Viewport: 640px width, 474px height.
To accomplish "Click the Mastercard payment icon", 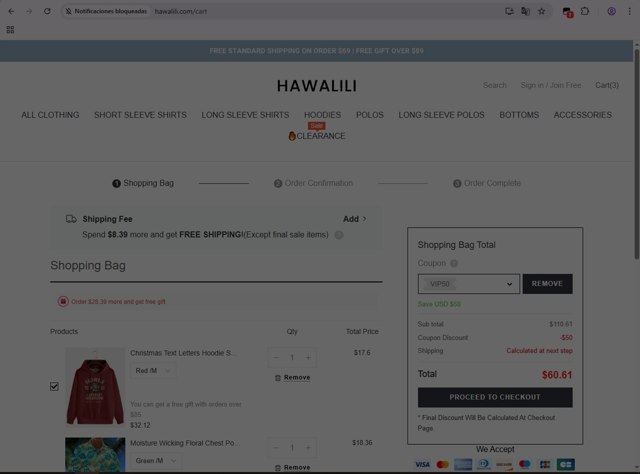I will click(x=442, y=465).
